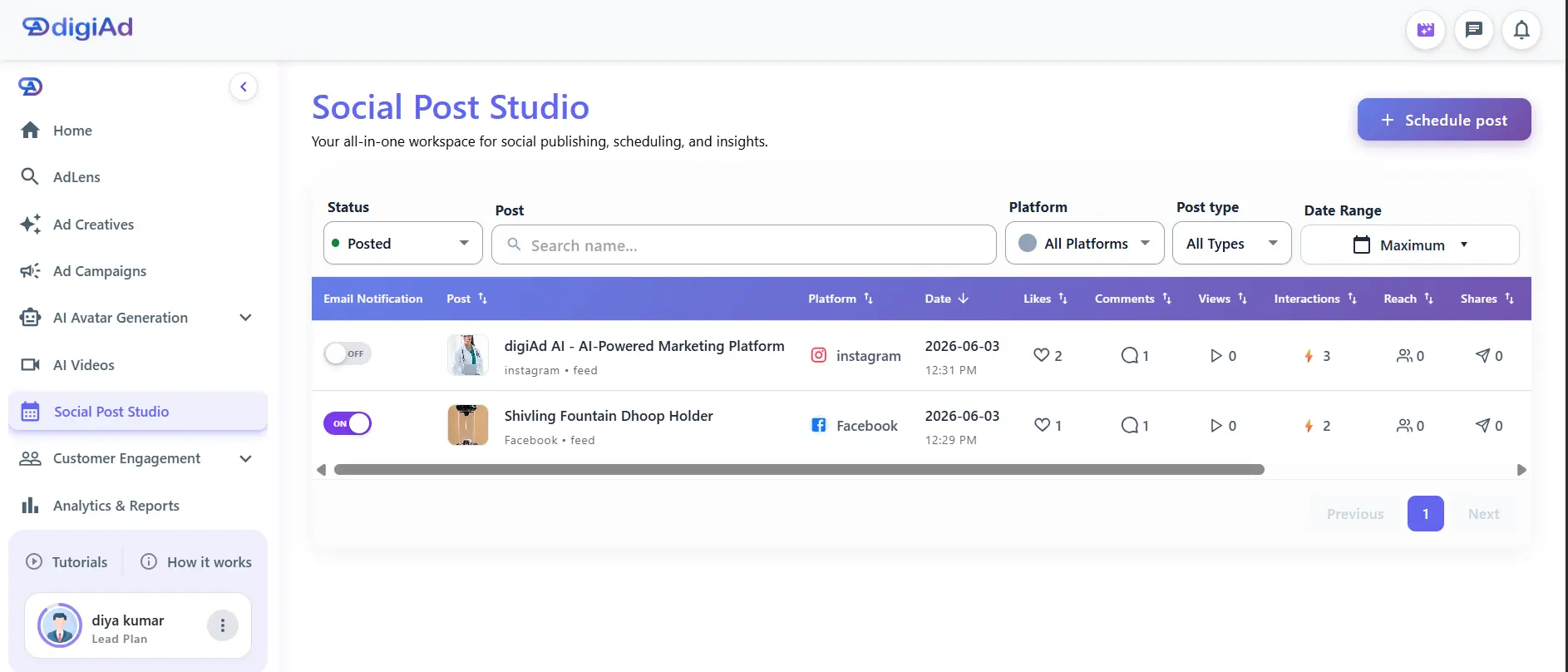This screenshot has height=672, width=1568.
Task: Sort table by the Date column
Action: point(947,299)
